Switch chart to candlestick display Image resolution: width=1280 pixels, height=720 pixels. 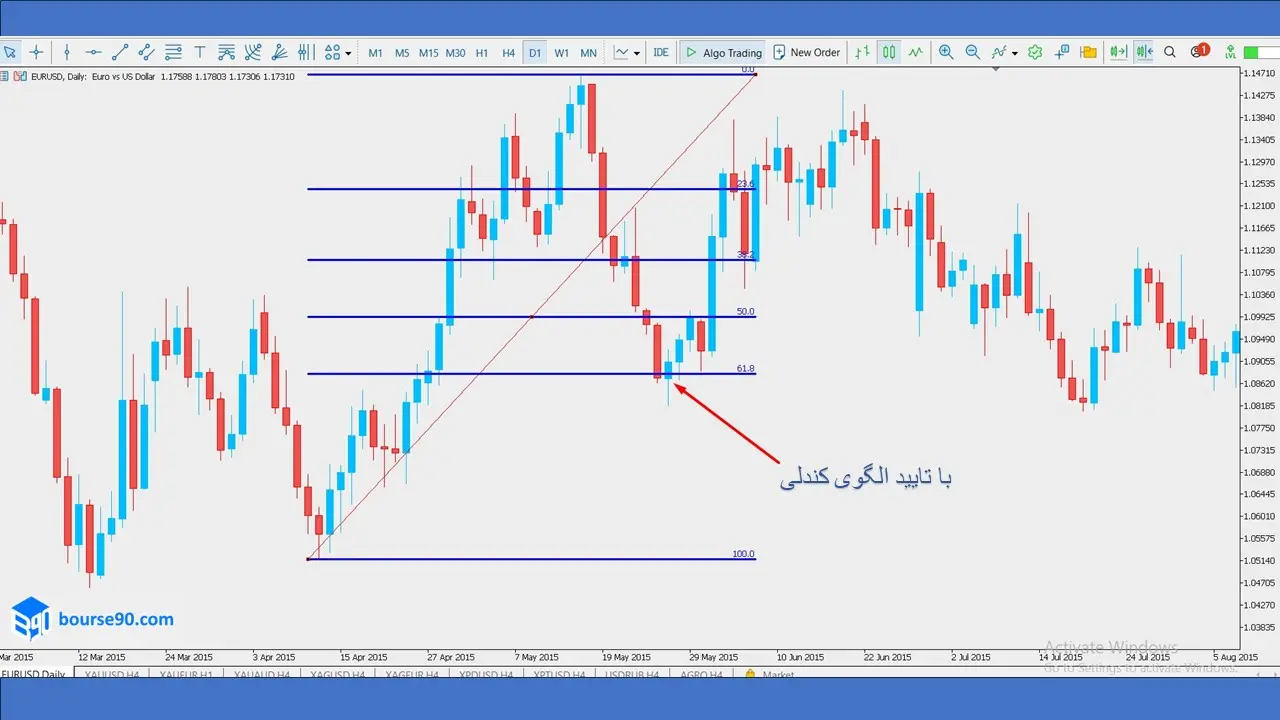coord(888,52)
